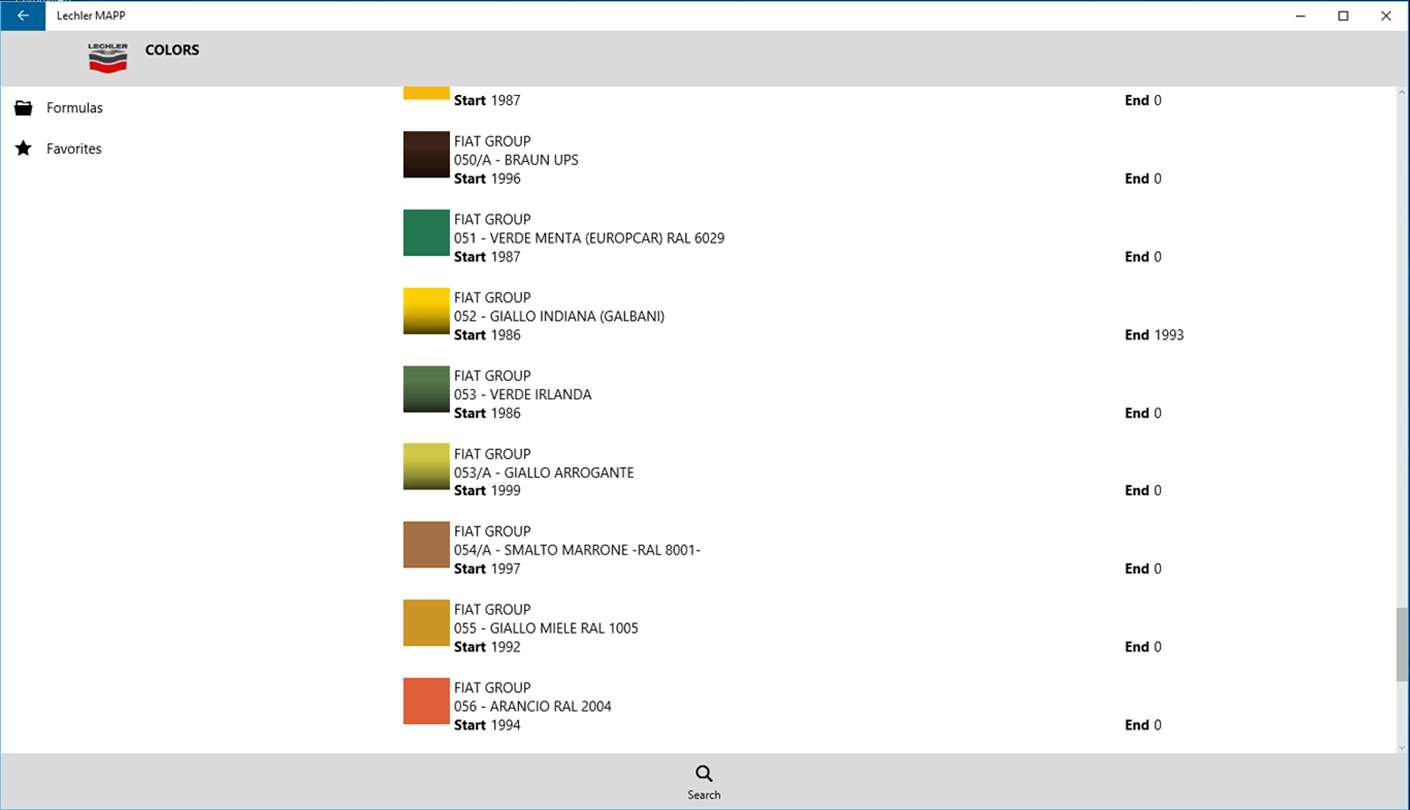This screenshot has height=810, width=1410.
Task: Click the Lechler logo icon
Action: [108, 58]
